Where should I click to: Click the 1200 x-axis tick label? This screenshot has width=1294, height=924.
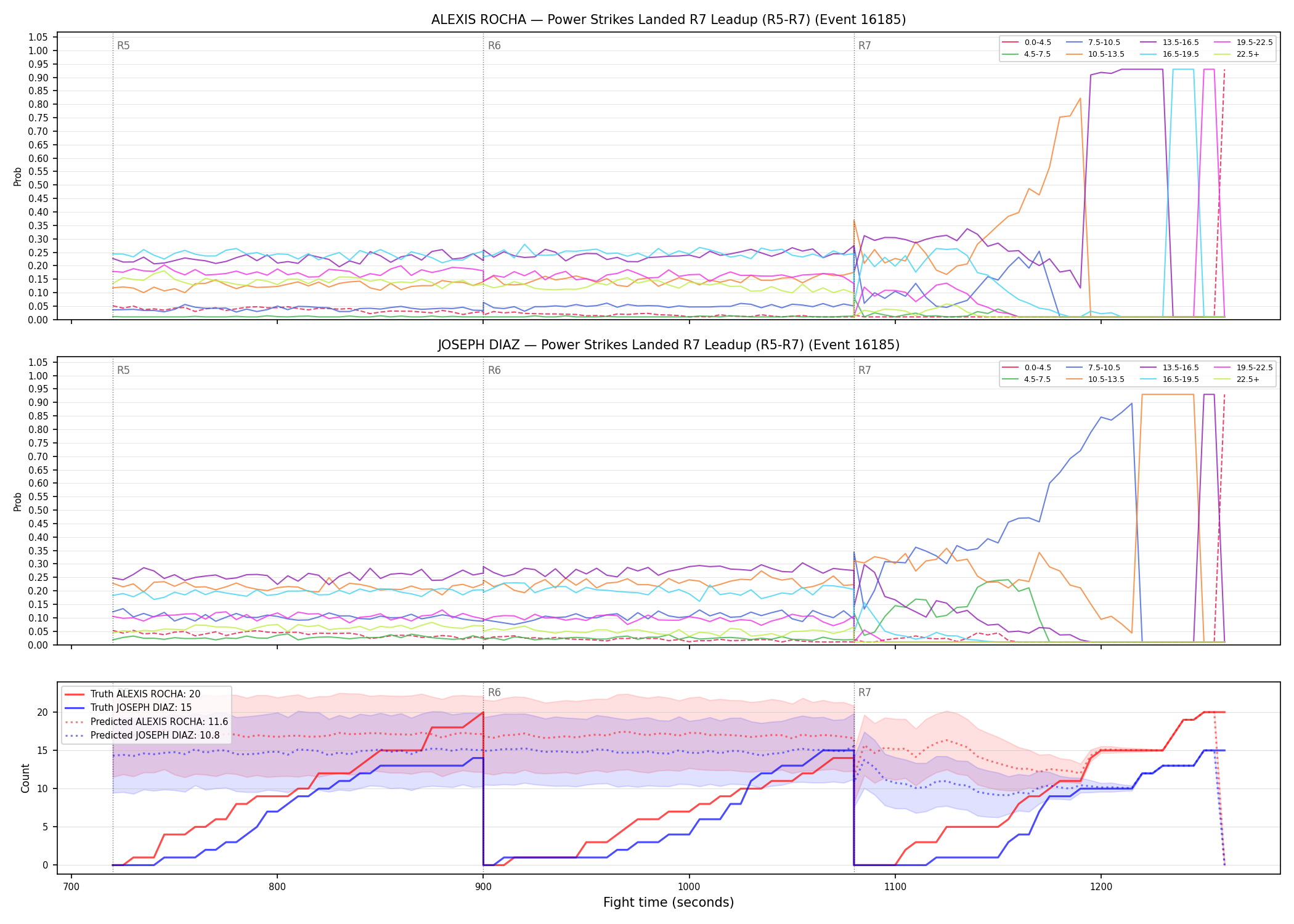pyautogui.click(x=1101, y=886)
